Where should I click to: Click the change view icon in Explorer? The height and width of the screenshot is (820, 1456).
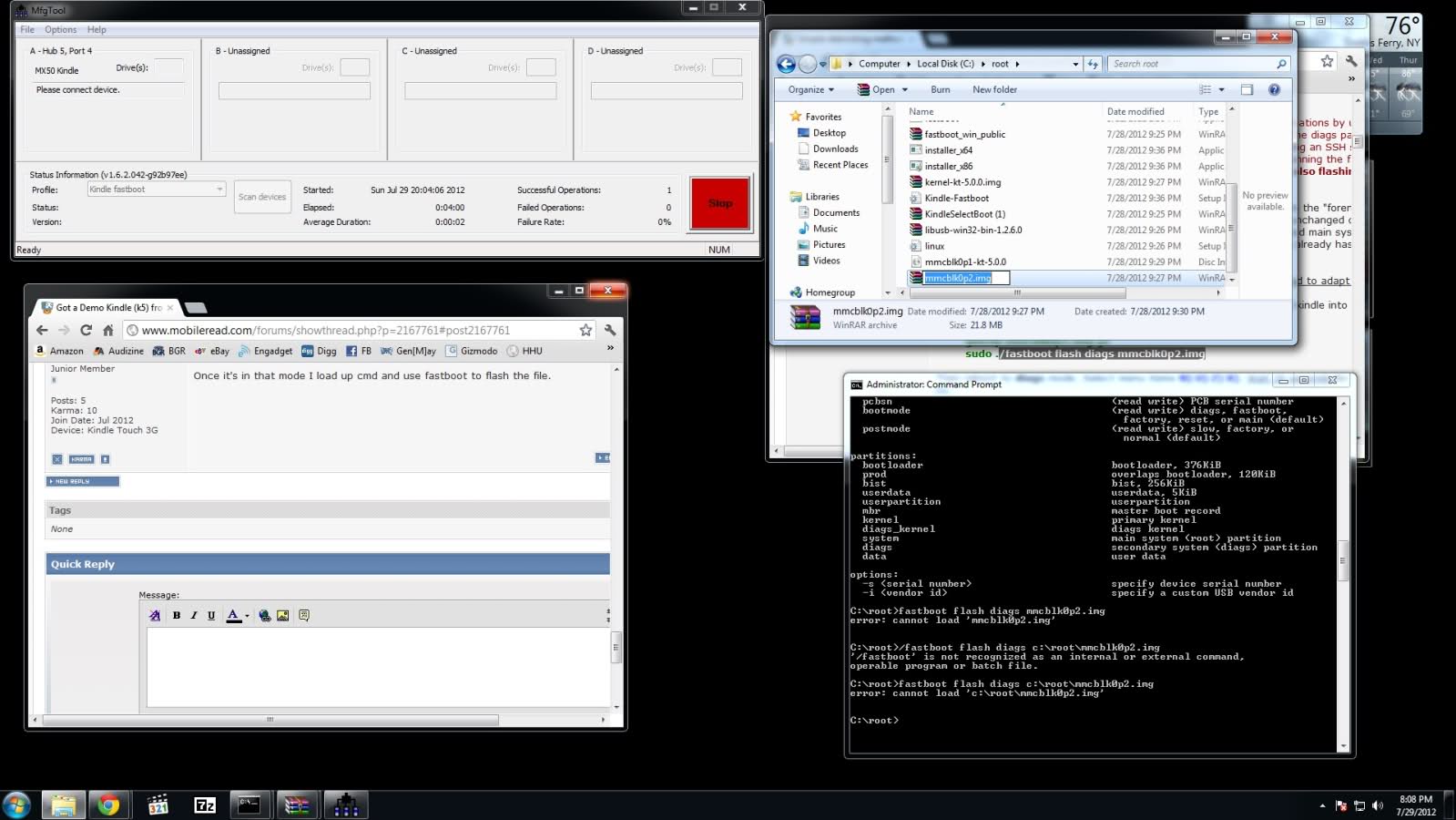(1205, 89)
